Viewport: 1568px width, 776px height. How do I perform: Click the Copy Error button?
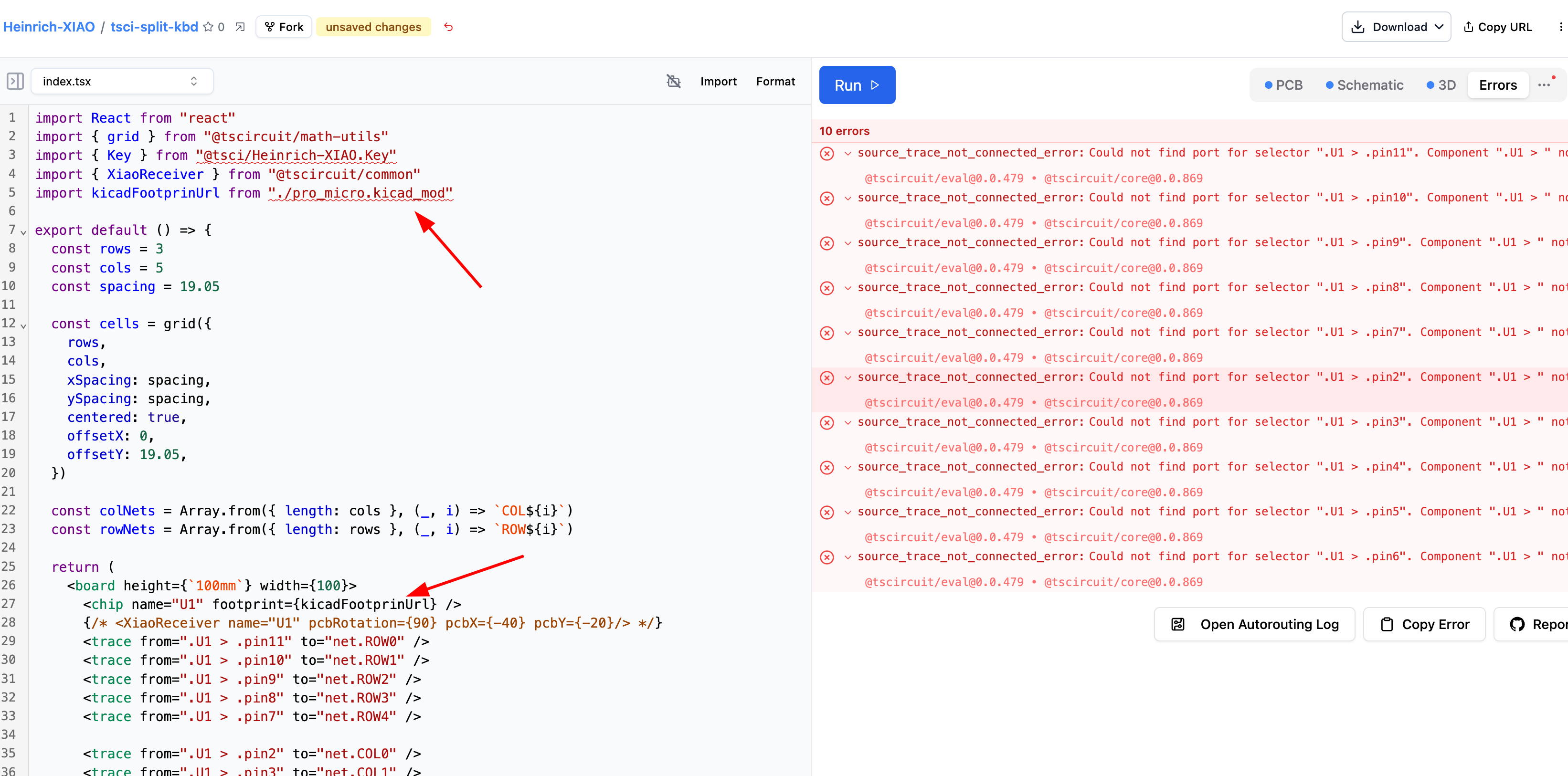[x=1424, y=624]
